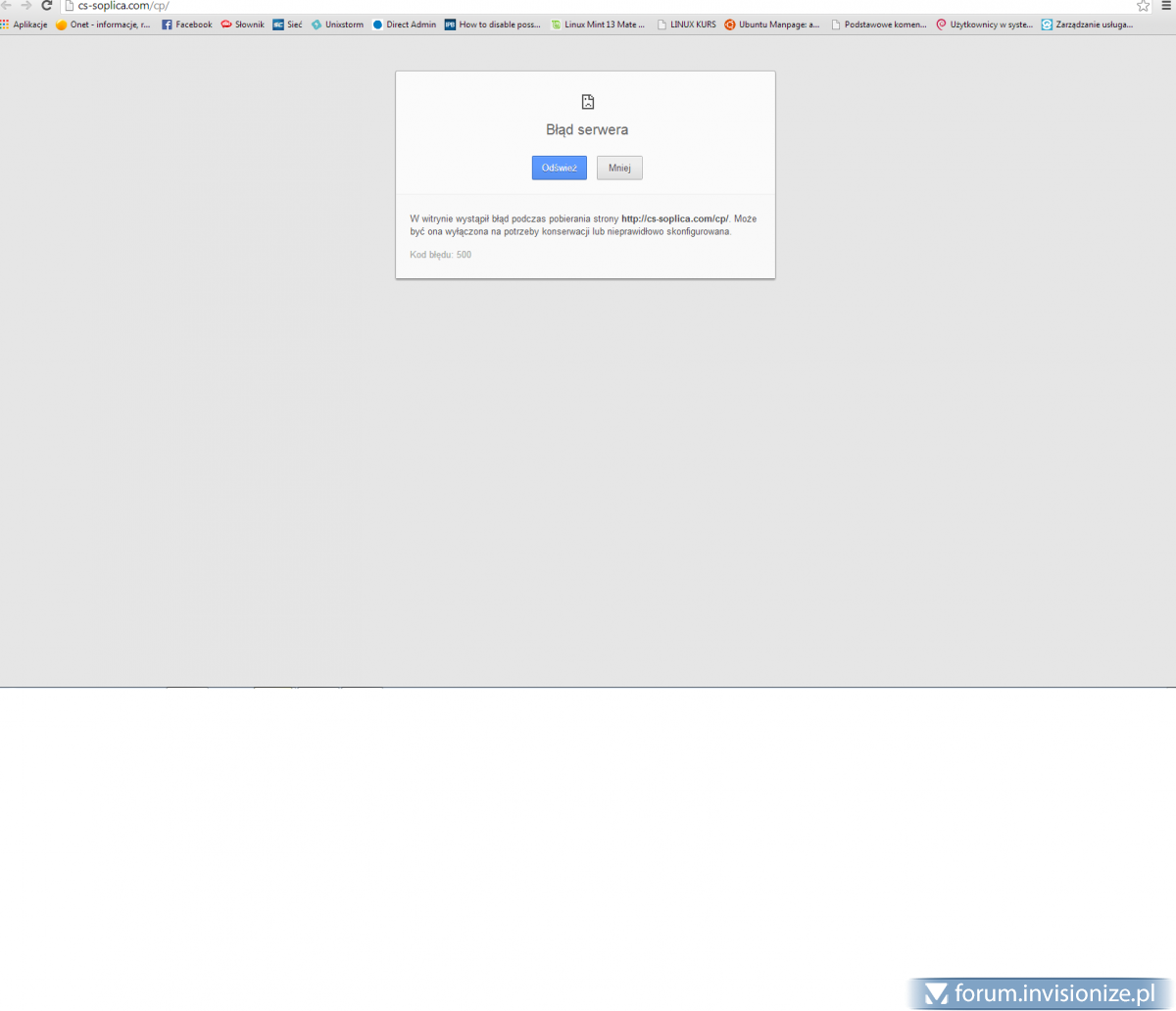
Task: Click the http://cs-soplica.com/cp/ URL in error message
Action: point(675,218)
